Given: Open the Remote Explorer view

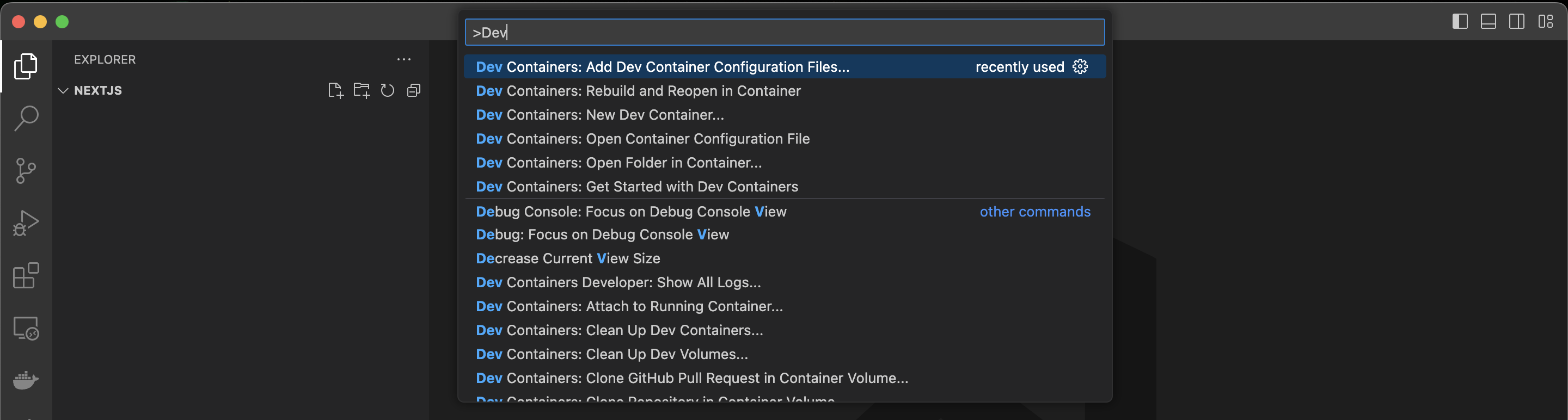Looking at the screenshot, I should click(x=26, y=328).
